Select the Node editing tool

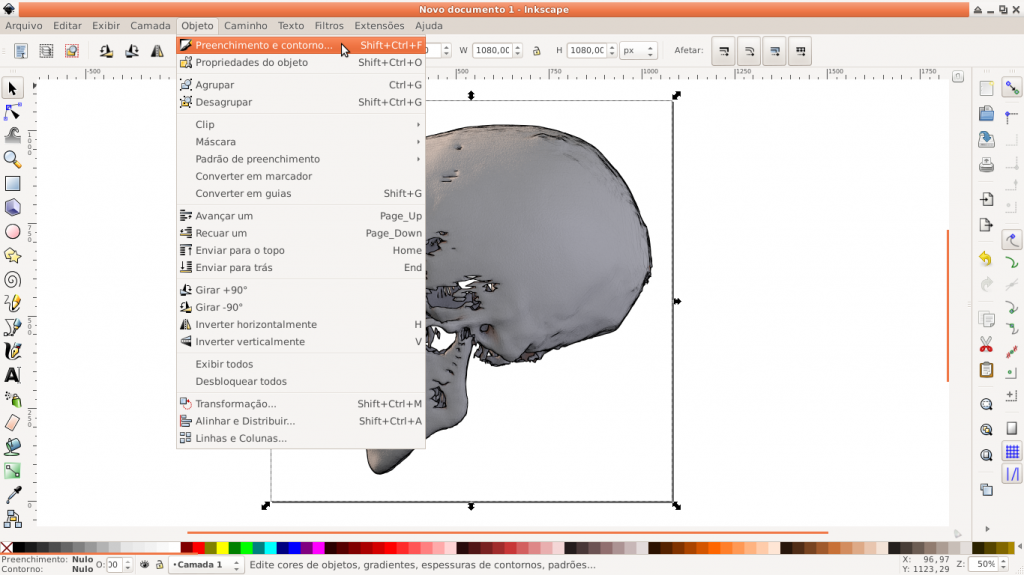tap(12, 112)
